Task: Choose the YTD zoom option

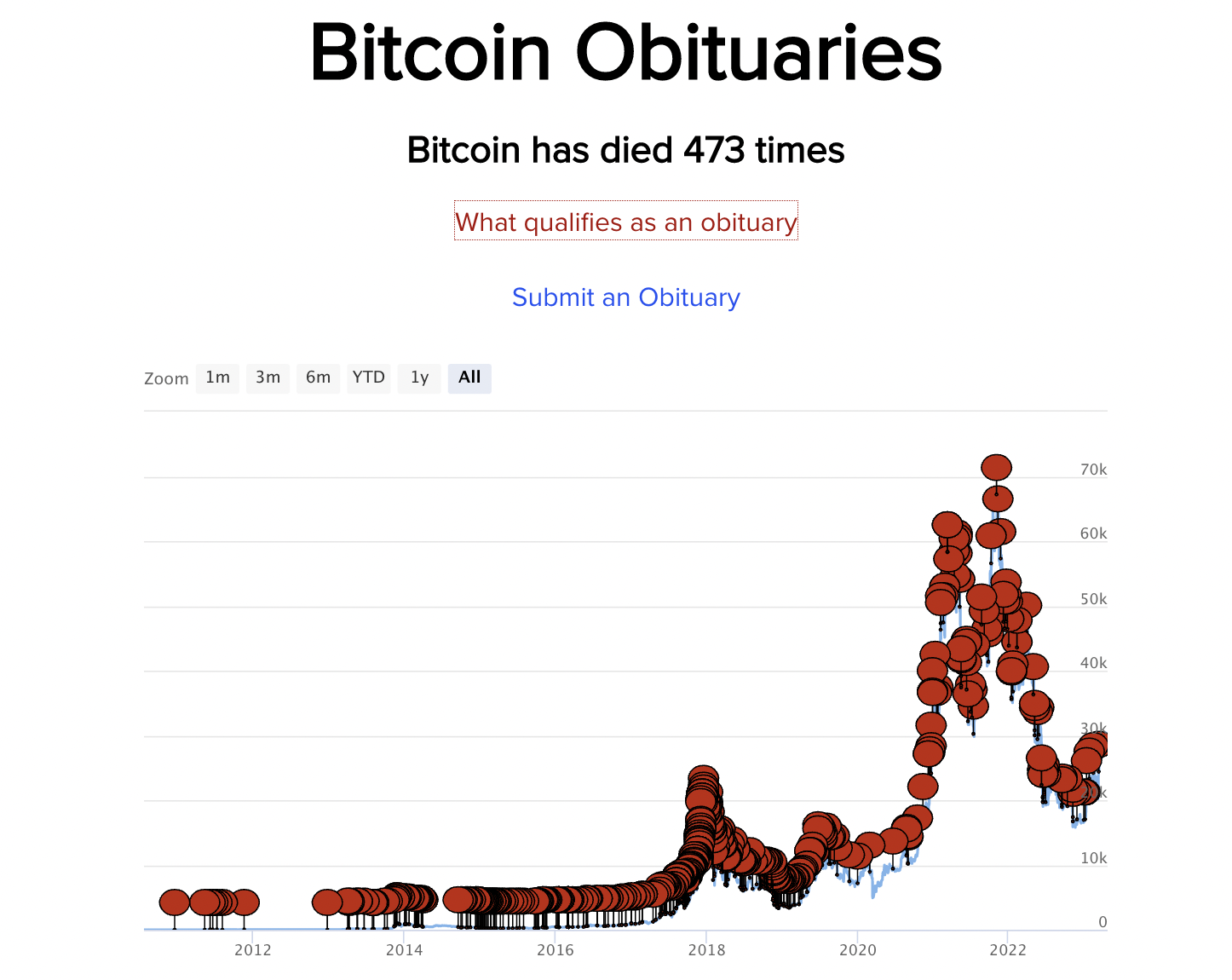Action: tap(368, 378)
